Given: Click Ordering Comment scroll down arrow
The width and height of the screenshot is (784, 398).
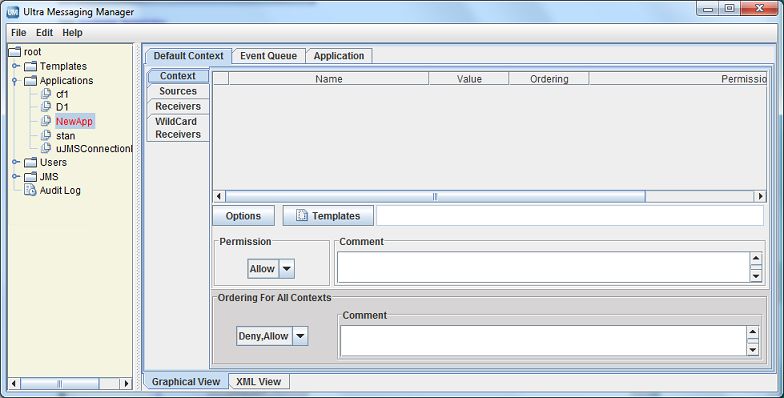Looking at the screenshot, I should 752,350.
